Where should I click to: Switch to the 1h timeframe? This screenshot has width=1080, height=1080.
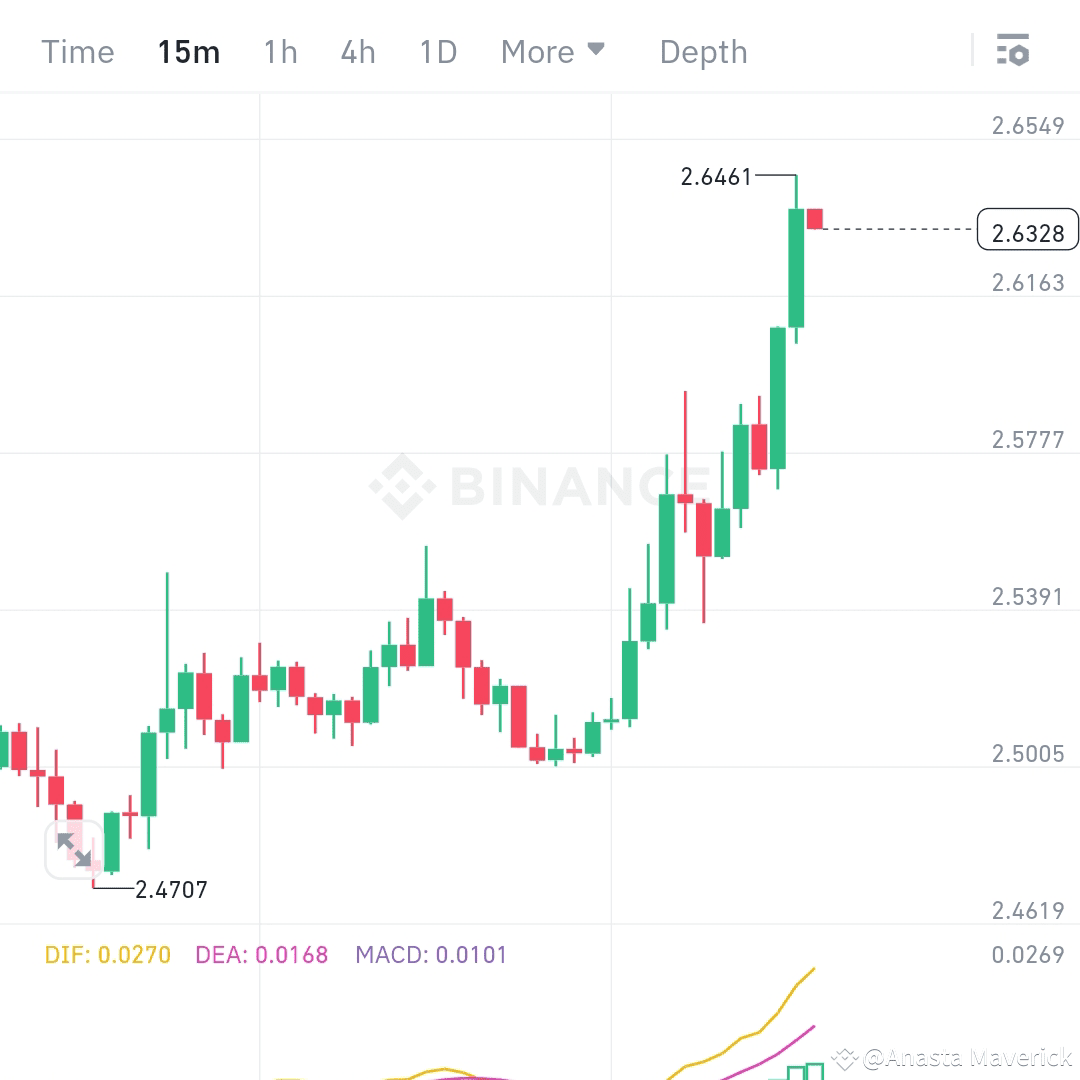[x=279, y=51]
